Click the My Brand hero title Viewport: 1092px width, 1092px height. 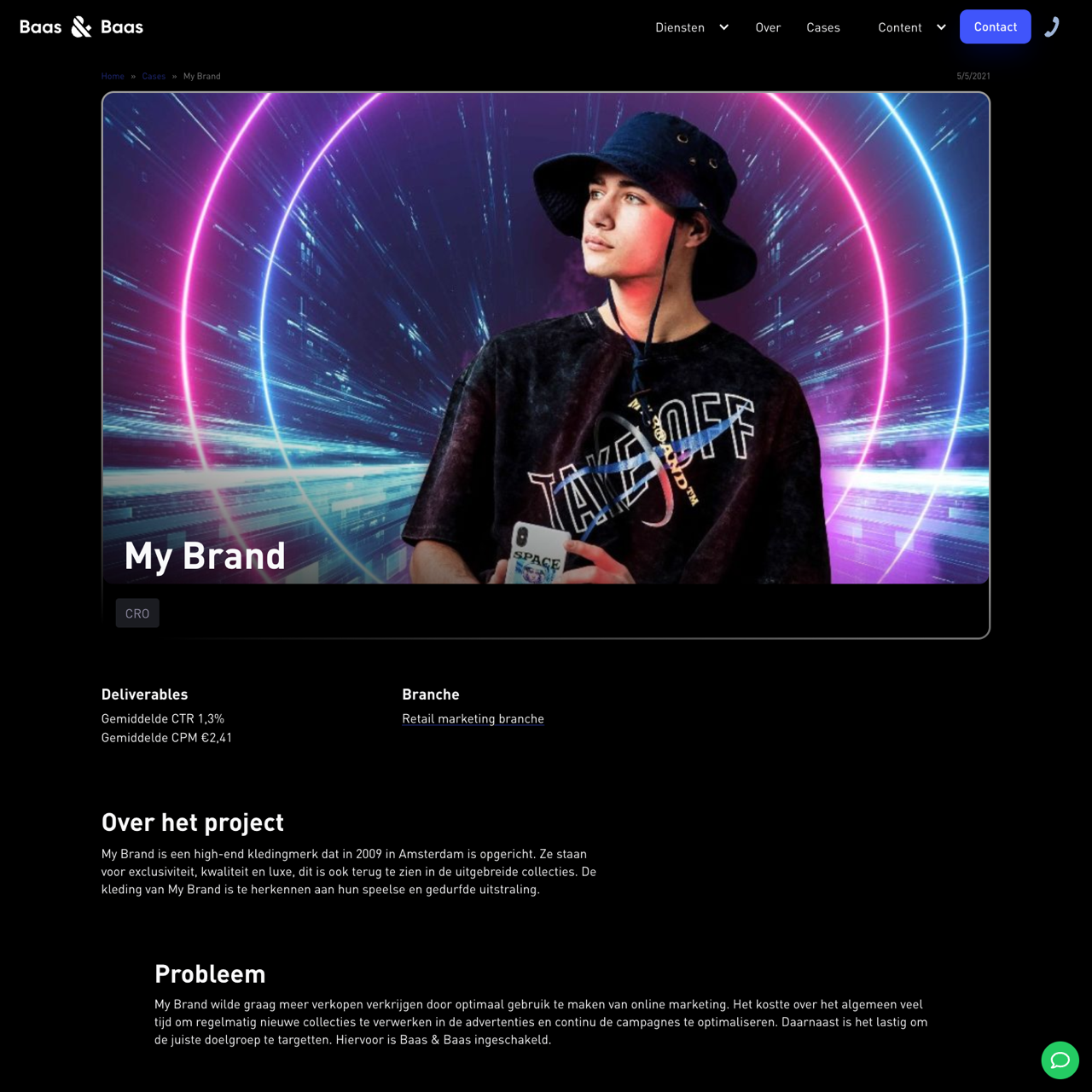[x=205, y=556]
